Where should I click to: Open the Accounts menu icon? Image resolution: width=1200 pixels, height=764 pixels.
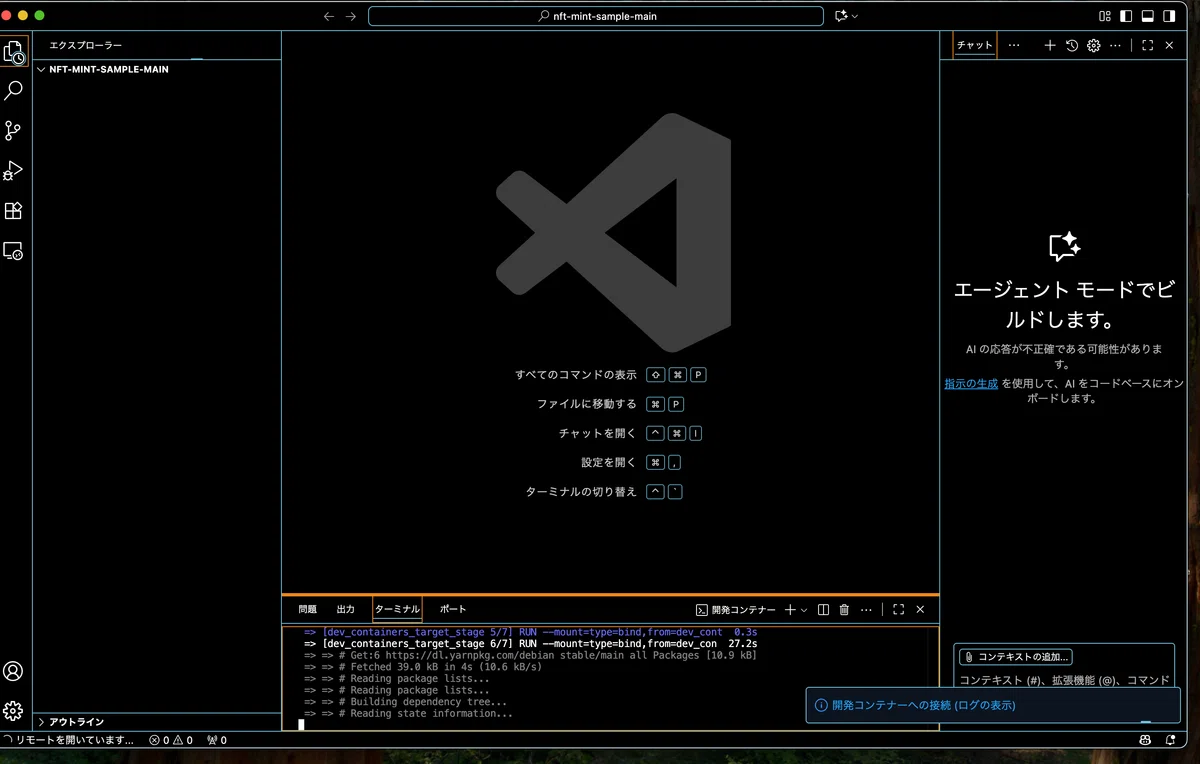pyautogui.click(x=13, y=671)
